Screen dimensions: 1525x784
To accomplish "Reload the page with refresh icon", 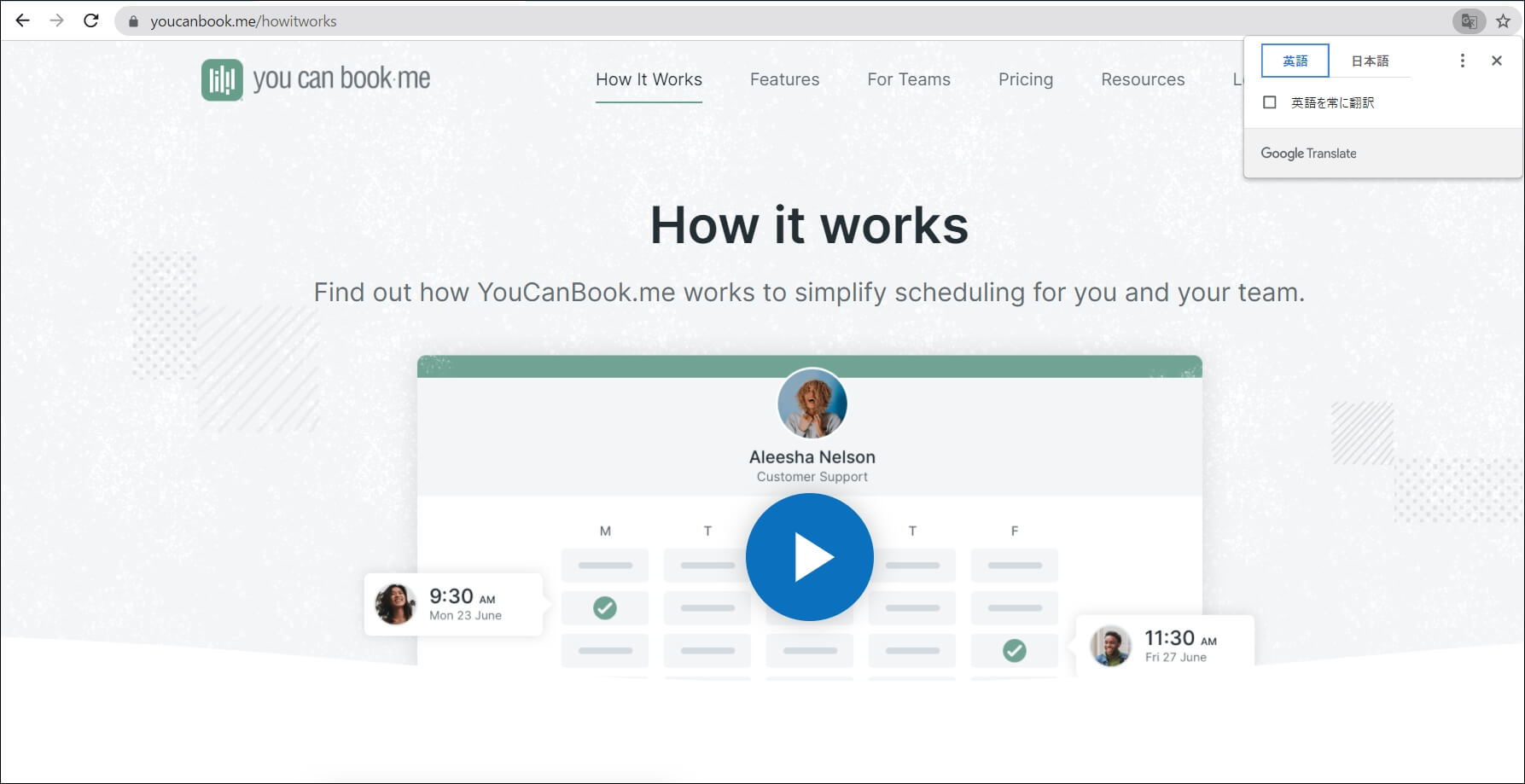I will (91, 20).
